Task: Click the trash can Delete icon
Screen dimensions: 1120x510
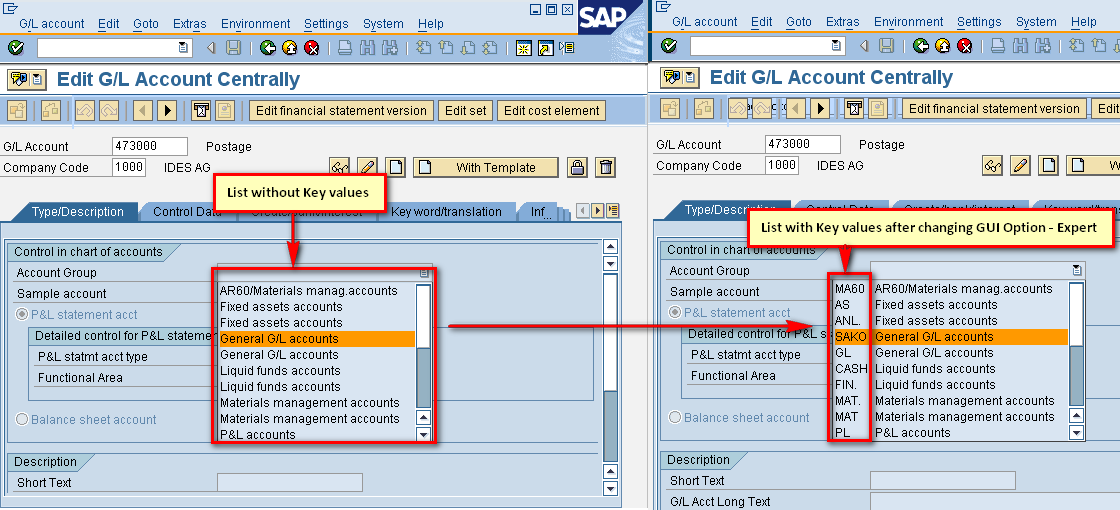Action: coord(605,167)
